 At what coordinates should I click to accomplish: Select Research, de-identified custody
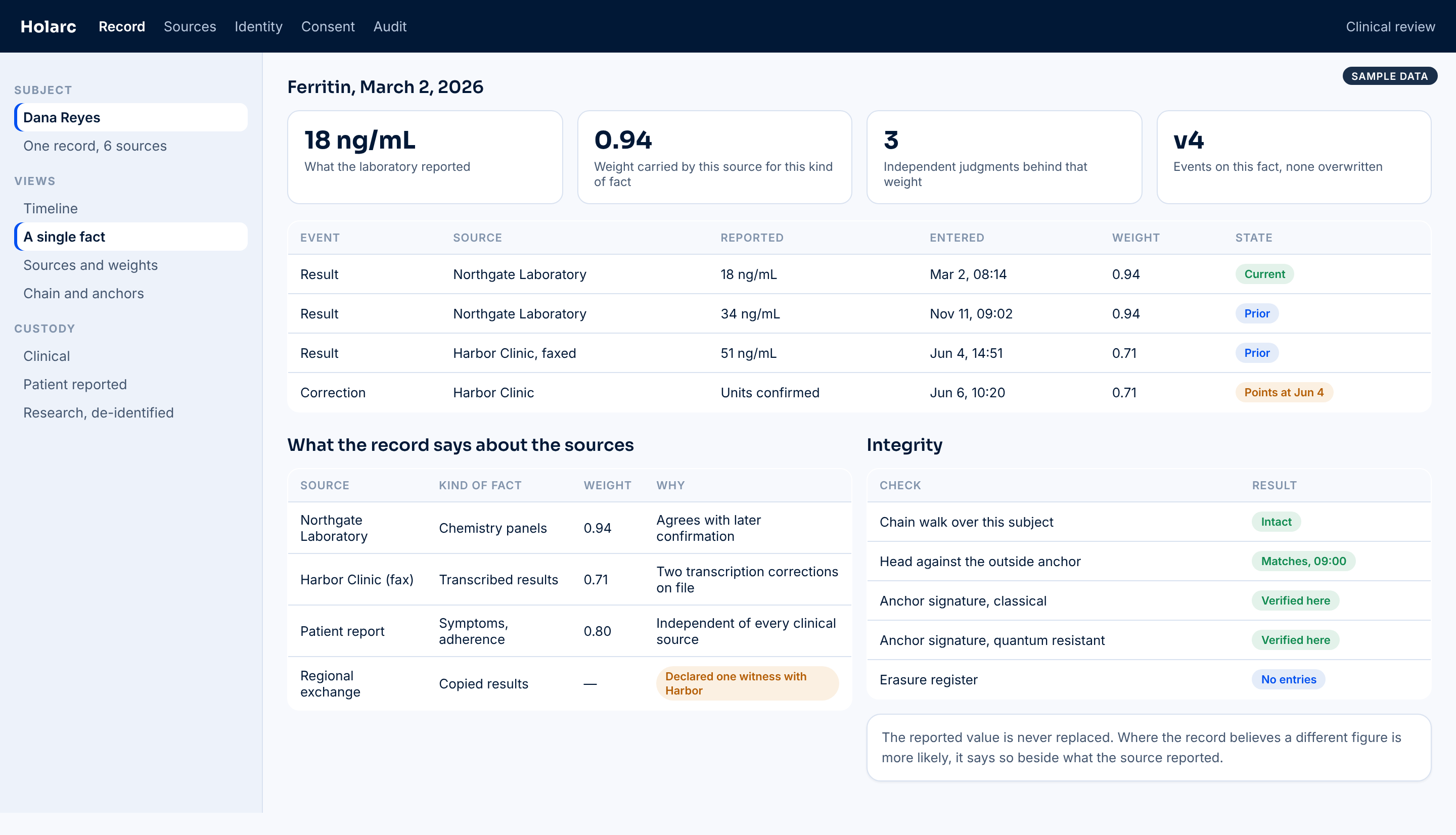click(131, 412)
